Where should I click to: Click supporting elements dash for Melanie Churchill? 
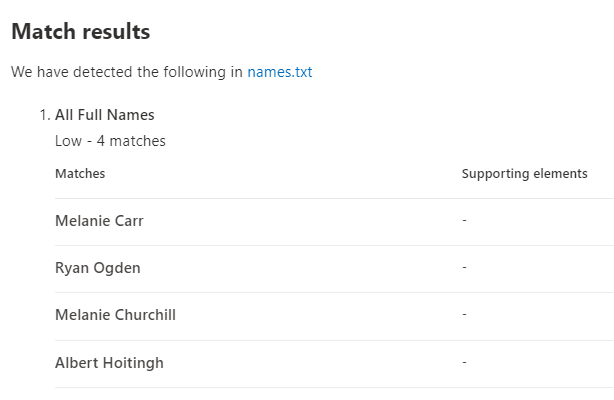tap(465, 315)
